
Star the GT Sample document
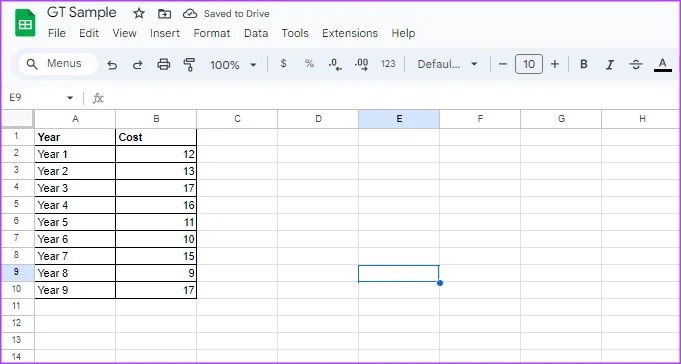[139, 13]
